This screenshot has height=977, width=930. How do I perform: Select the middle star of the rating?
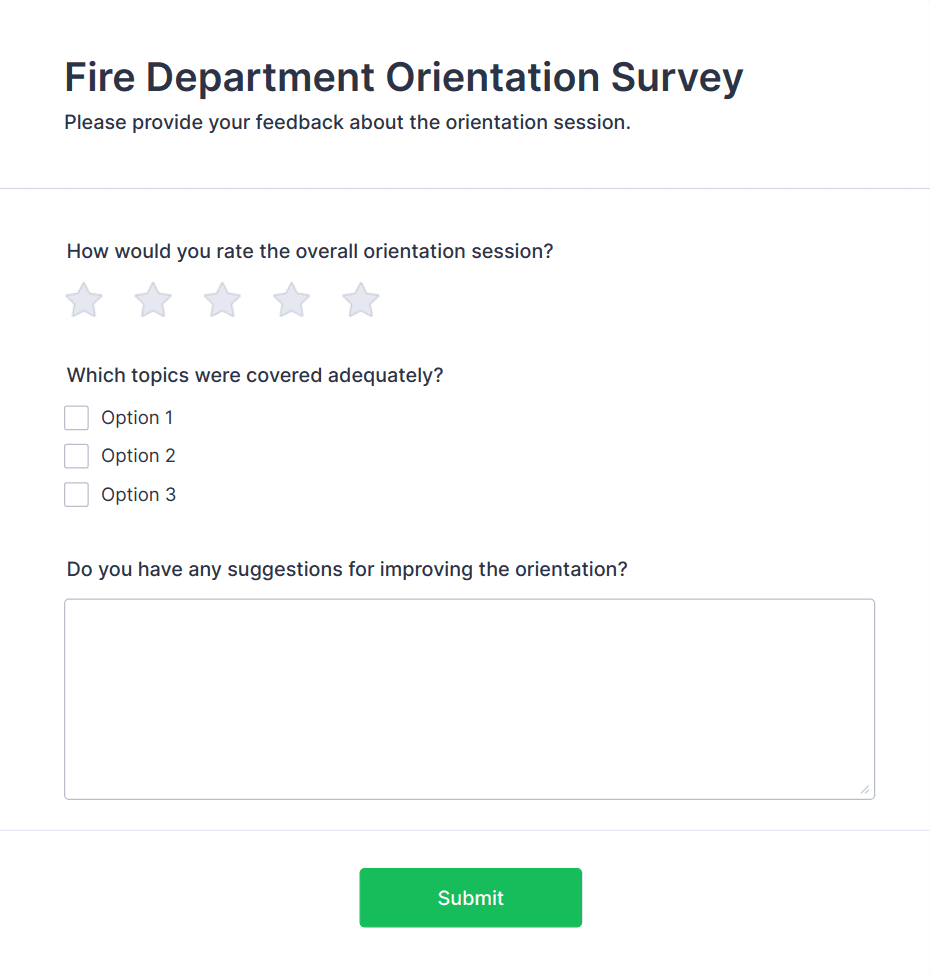[222, 299]
